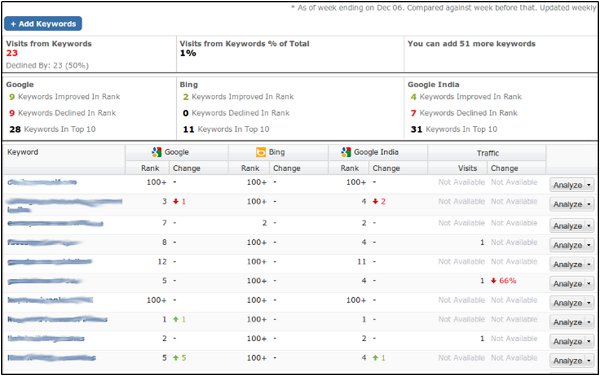Click red down arrow beside Google India change 2

[x=375, y=201]
